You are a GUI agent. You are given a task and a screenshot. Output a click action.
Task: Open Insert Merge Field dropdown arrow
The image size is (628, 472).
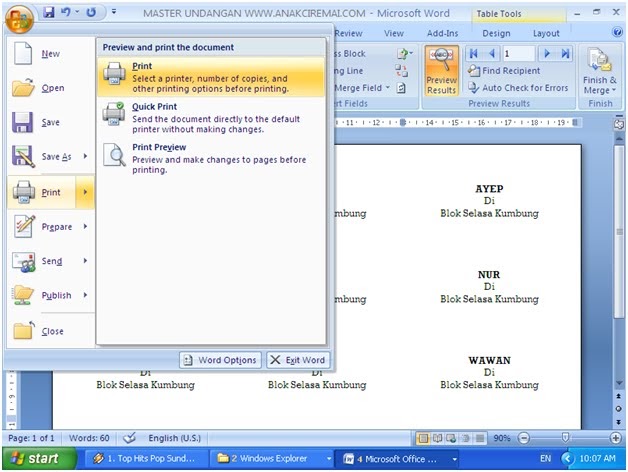(388, 87)
